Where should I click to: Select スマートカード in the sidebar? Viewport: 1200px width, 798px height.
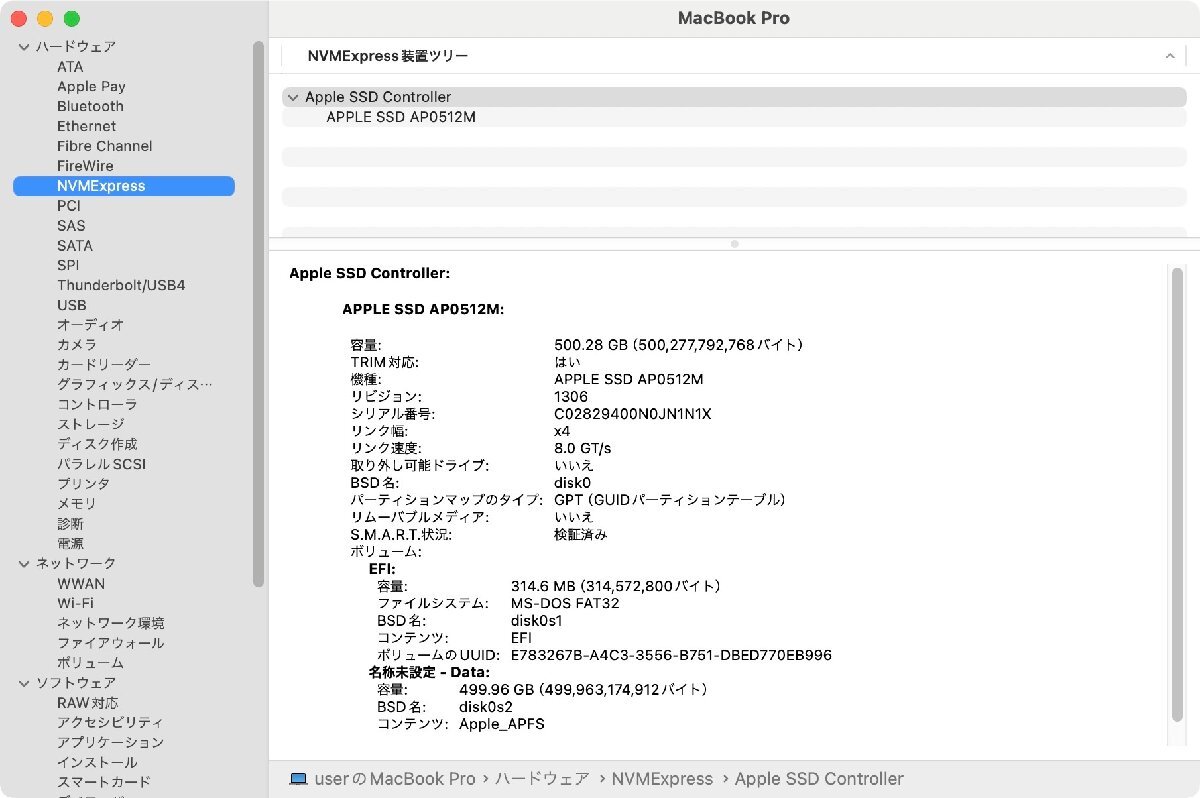coord(104,782)
